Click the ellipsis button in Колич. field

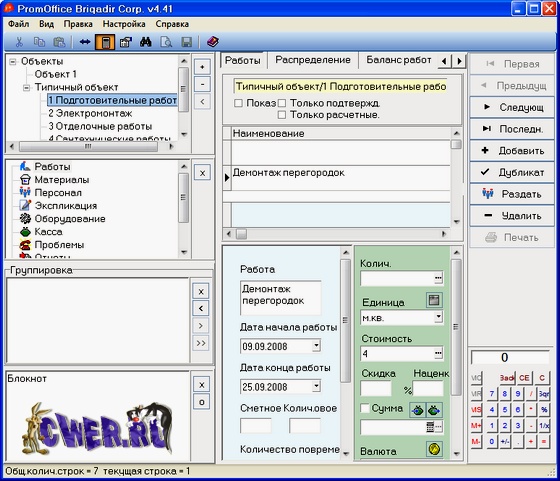tap(438, 278)
